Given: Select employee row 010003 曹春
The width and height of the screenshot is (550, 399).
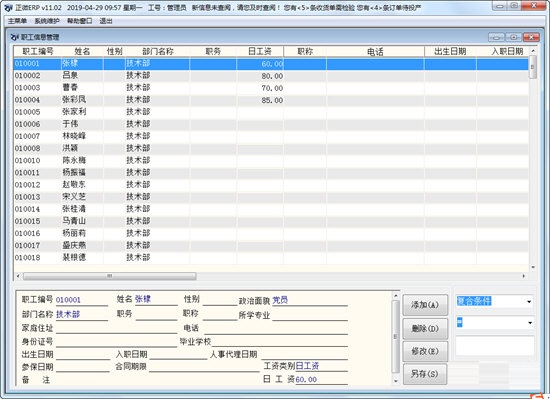Looking at the screenshot, I should coord(271,88).
